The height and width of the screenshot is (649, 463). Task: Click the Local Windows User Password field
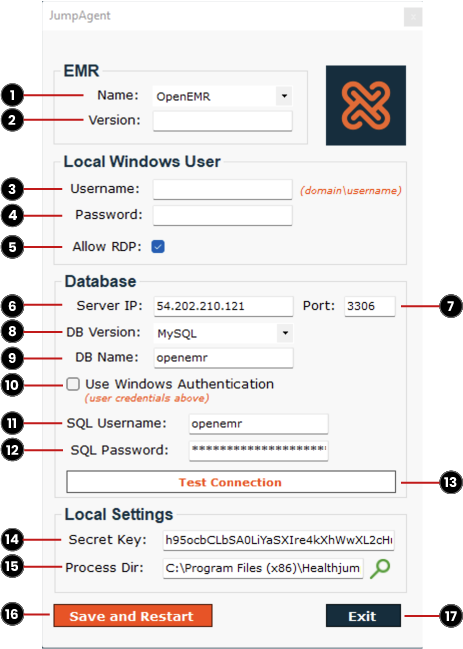223,215
